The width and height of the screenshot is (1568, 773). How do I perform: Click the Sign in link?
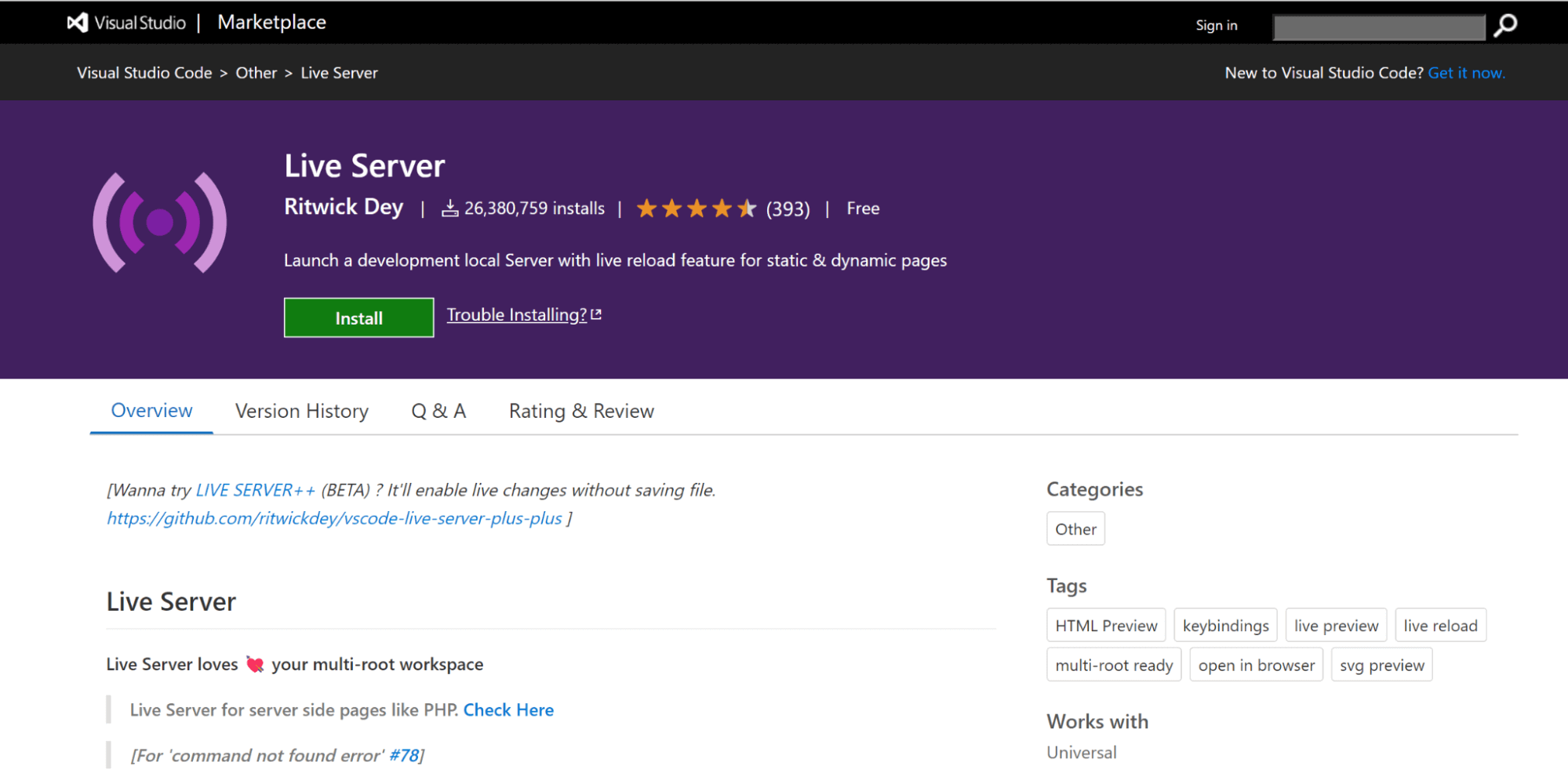(x=1216, y=25)
